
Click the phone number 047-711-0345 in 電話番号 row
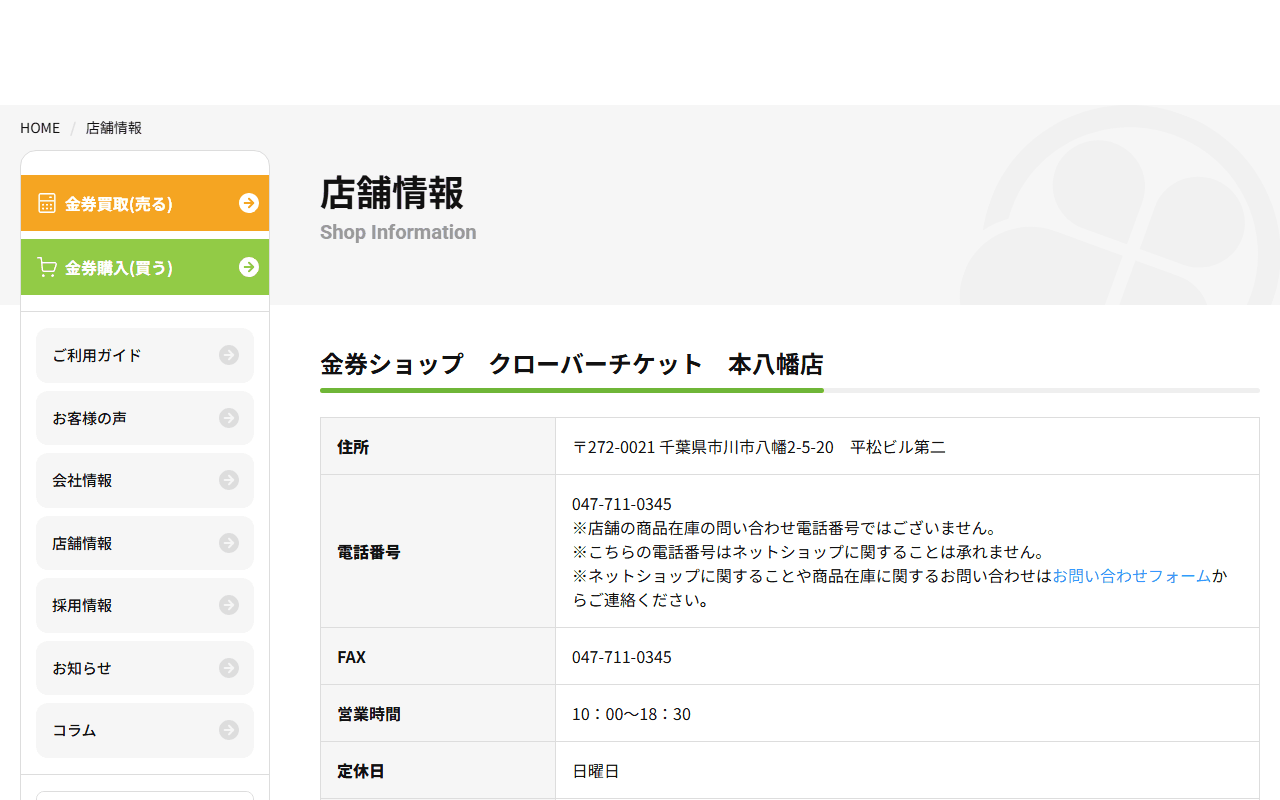622,504
